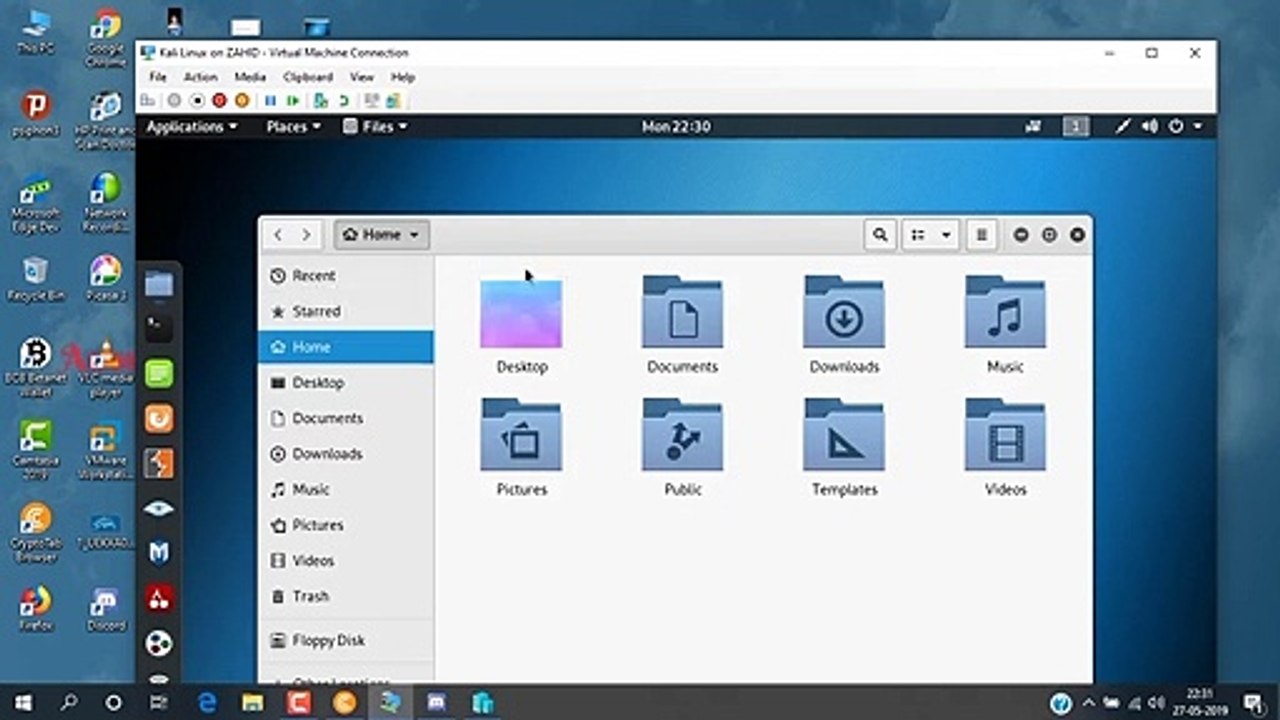1280x720 pixels.
Task: Go forward with the right arrow button
Action: tap(306, 235)
